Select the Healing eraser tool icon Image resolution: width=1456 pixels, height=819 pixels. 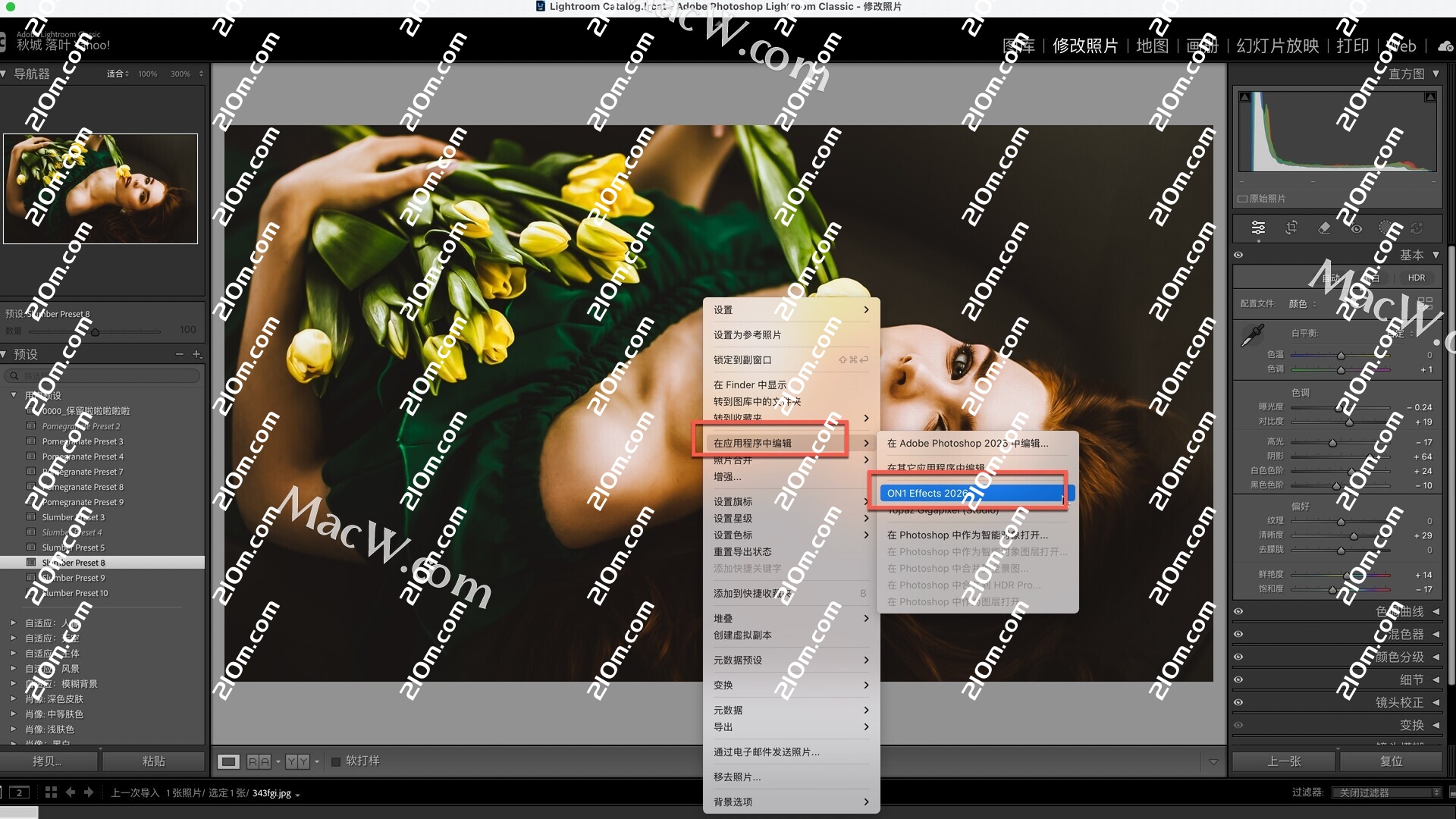coord(1324,227)
